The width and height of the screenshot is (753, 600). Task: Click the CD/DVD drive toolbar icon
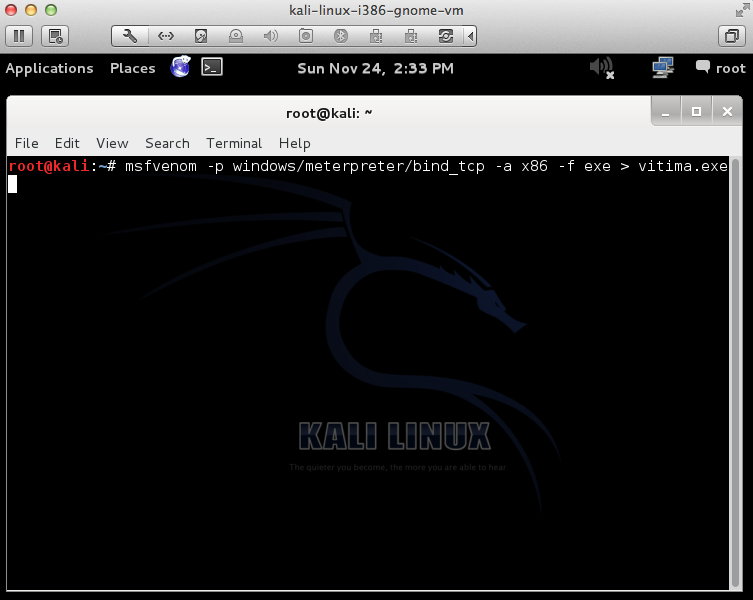click(236, 36)
